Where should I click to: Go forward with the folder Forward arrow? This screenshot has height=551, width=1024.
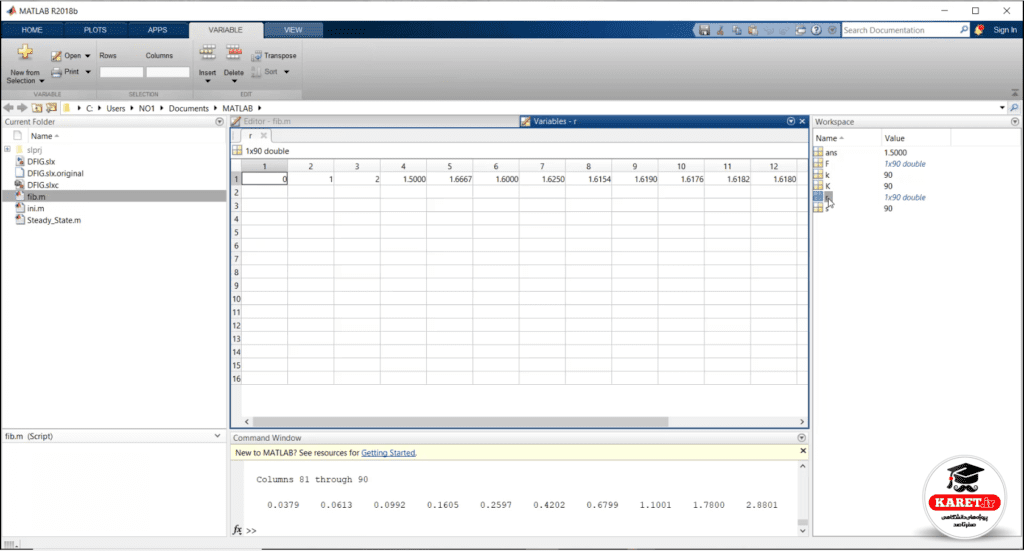click(x=22, y=108)
